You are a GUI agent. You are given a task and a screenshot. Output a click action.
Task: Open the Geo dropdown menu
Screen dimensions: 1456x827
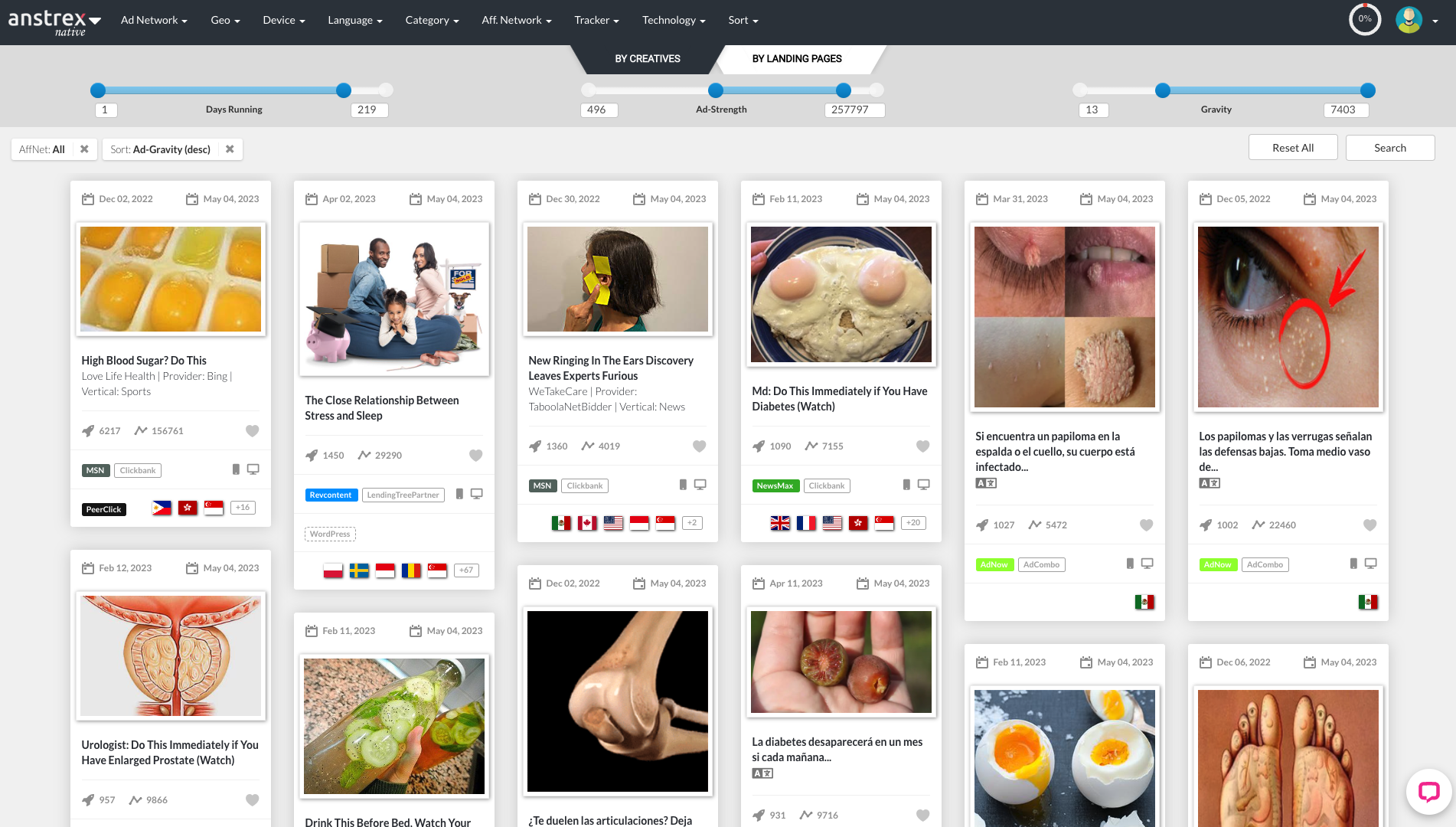[x=225, y=21]
